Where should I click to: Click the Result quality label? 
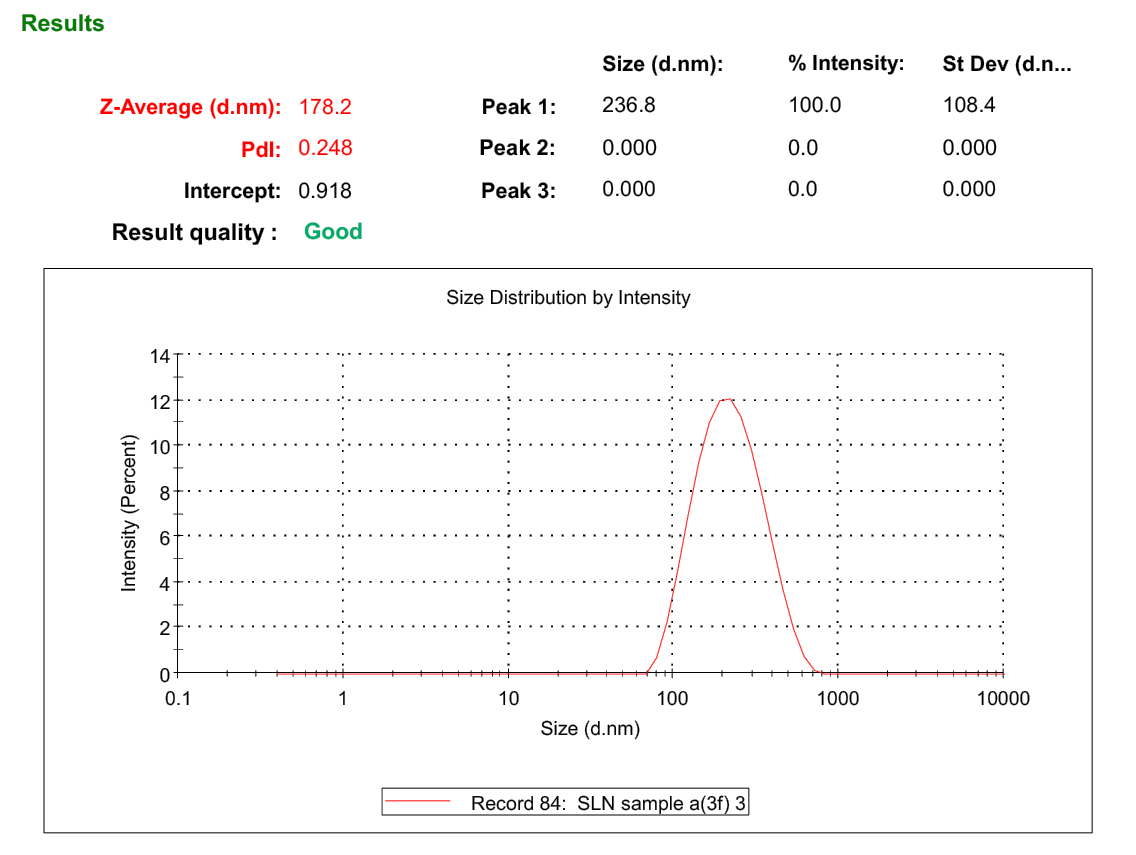pos(194,233)
